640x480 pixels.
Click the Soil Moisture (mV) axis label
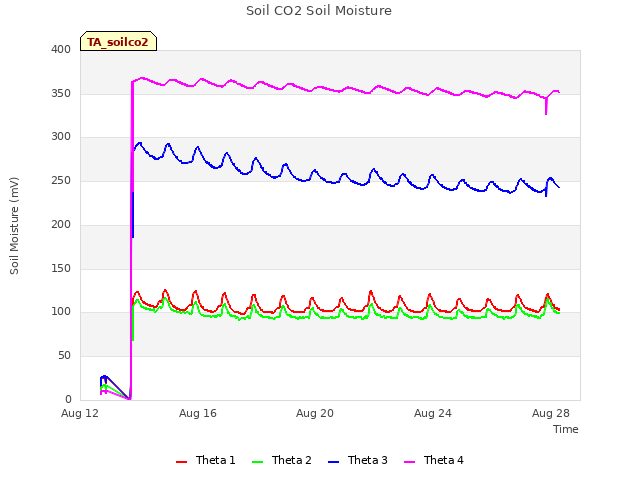coord(14,226)
